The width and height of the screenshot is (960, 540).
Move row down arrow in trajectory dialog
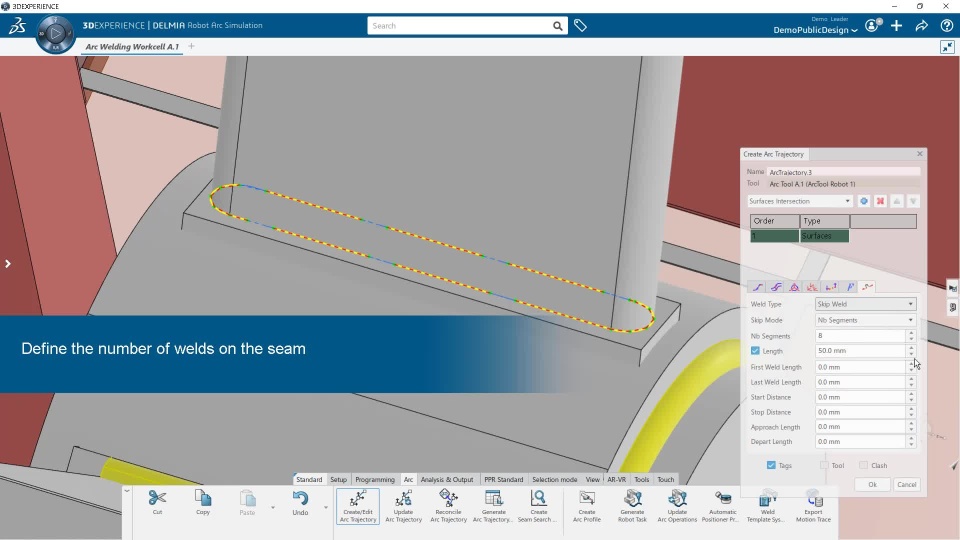click(x=913, y=201)
